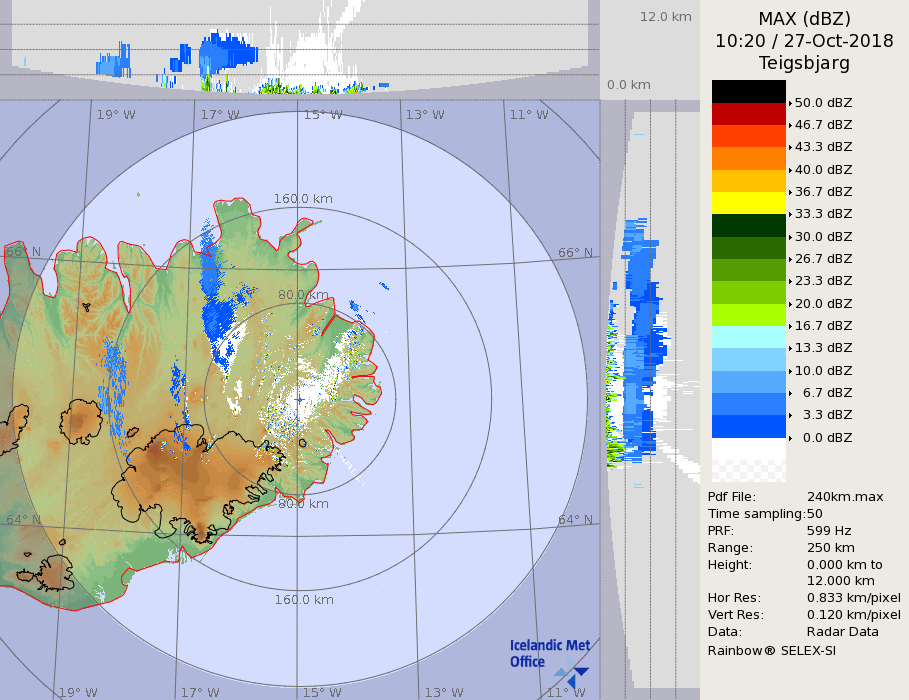
Task: Click the 15° W longitude label at top
Action: coord(322,115)
